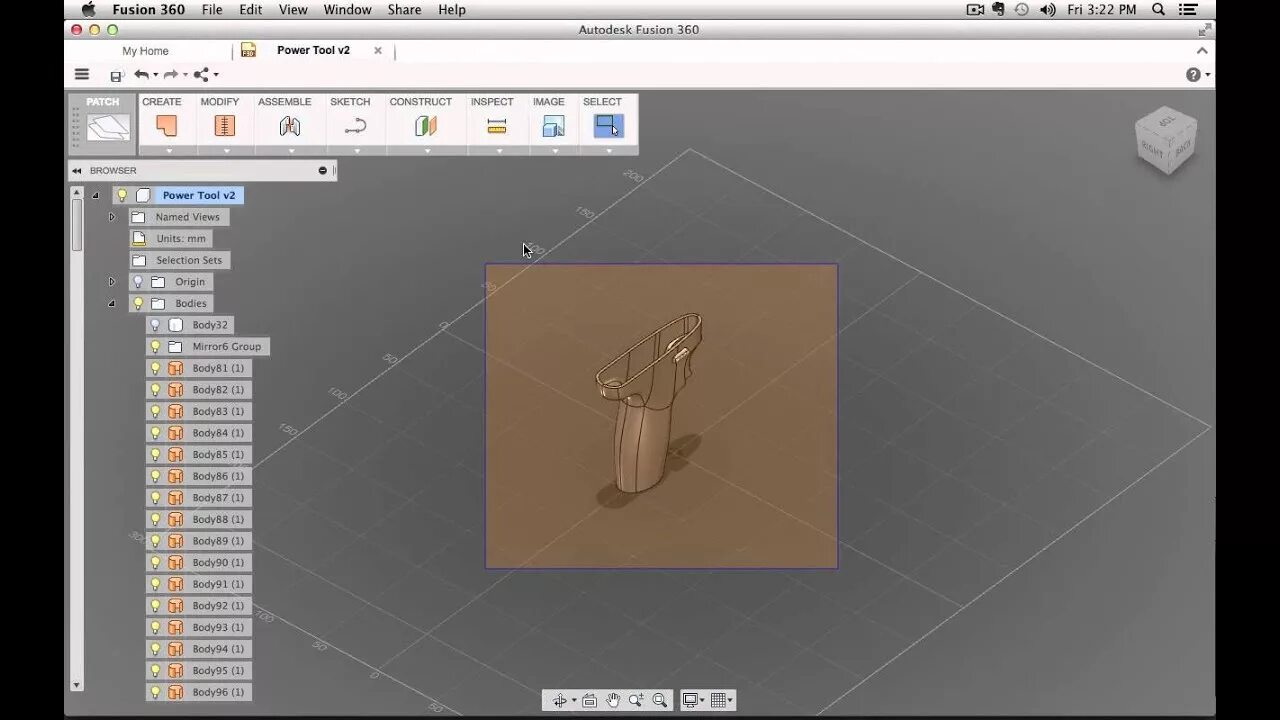Open the Modify dropdown arrow

[x=226, y=151]
